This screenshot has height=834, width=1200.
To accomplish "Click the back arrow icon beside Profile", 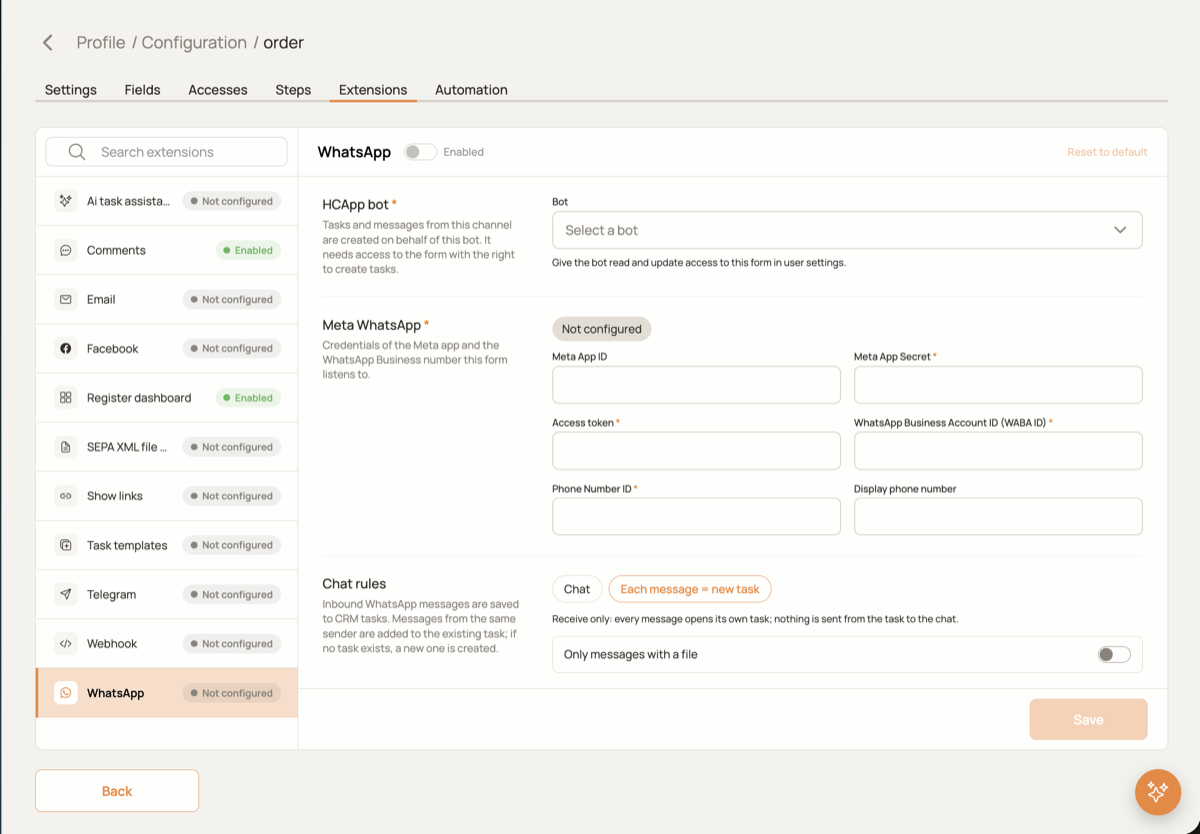I will 47,43.
